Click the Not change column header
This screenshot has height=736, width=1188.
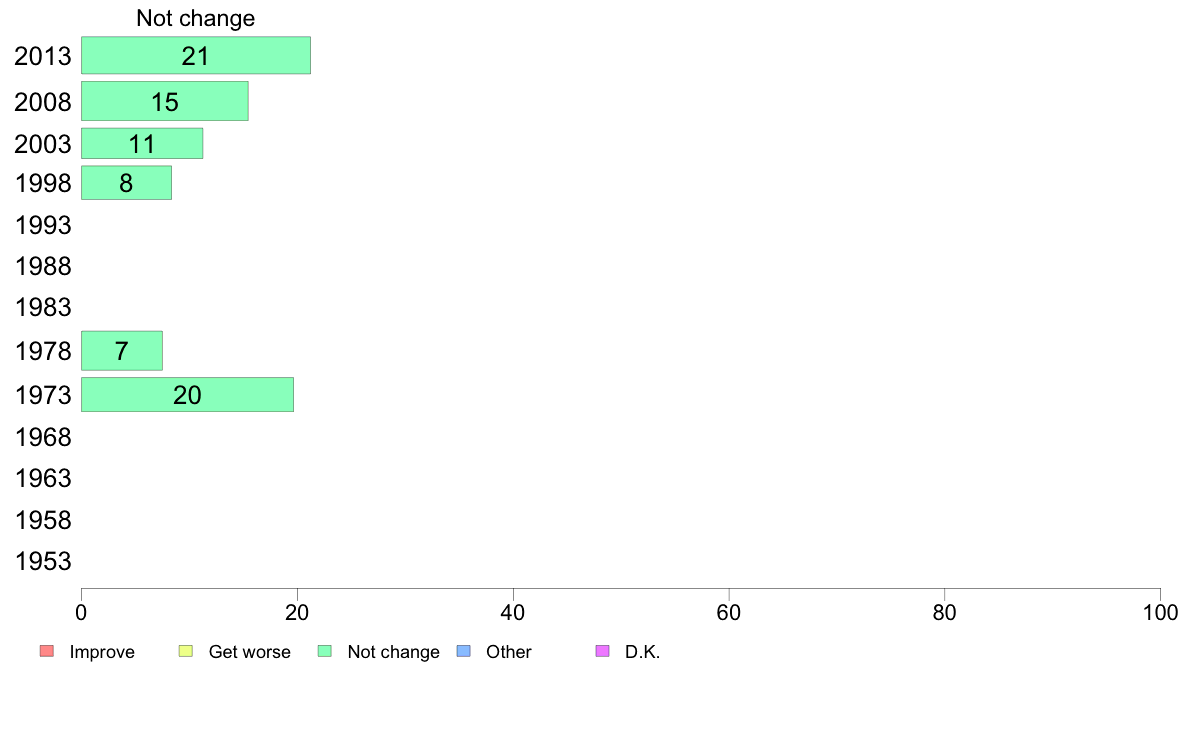pyautogui.click(x=195, y=18)
